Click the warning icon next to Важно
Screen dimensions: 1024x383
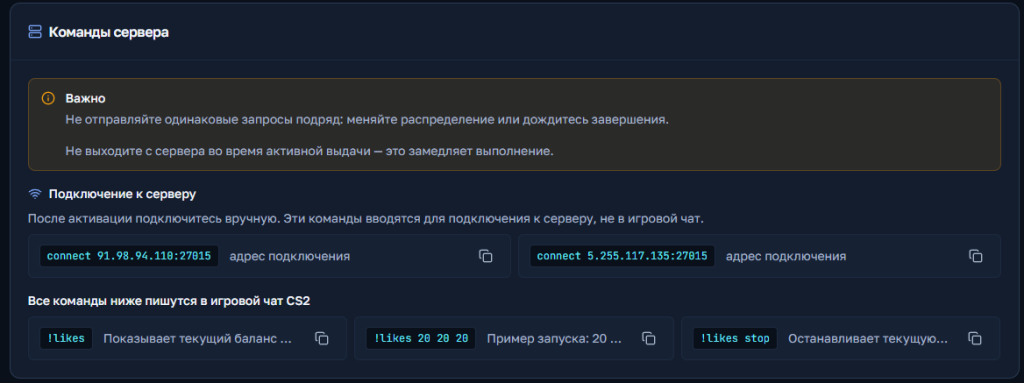(48, 98)
